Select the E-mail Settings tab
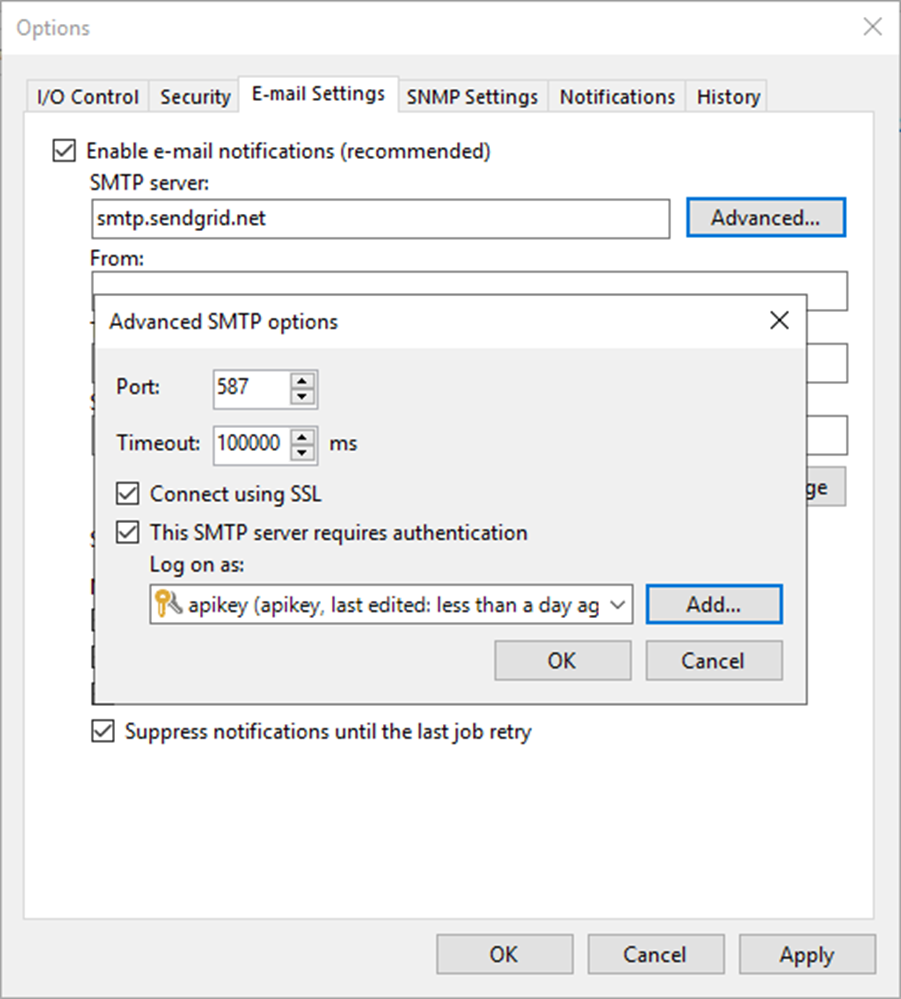This screenshot has width=901, height=999. pyautogui.click(x=318, y=94)
